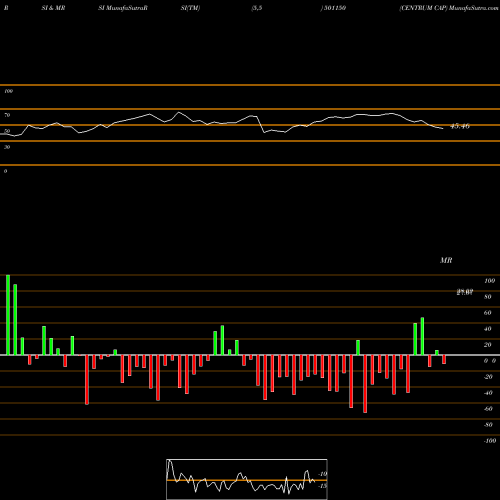
Task: Click the RSI current value 45.46
Action: pos(460,126)
